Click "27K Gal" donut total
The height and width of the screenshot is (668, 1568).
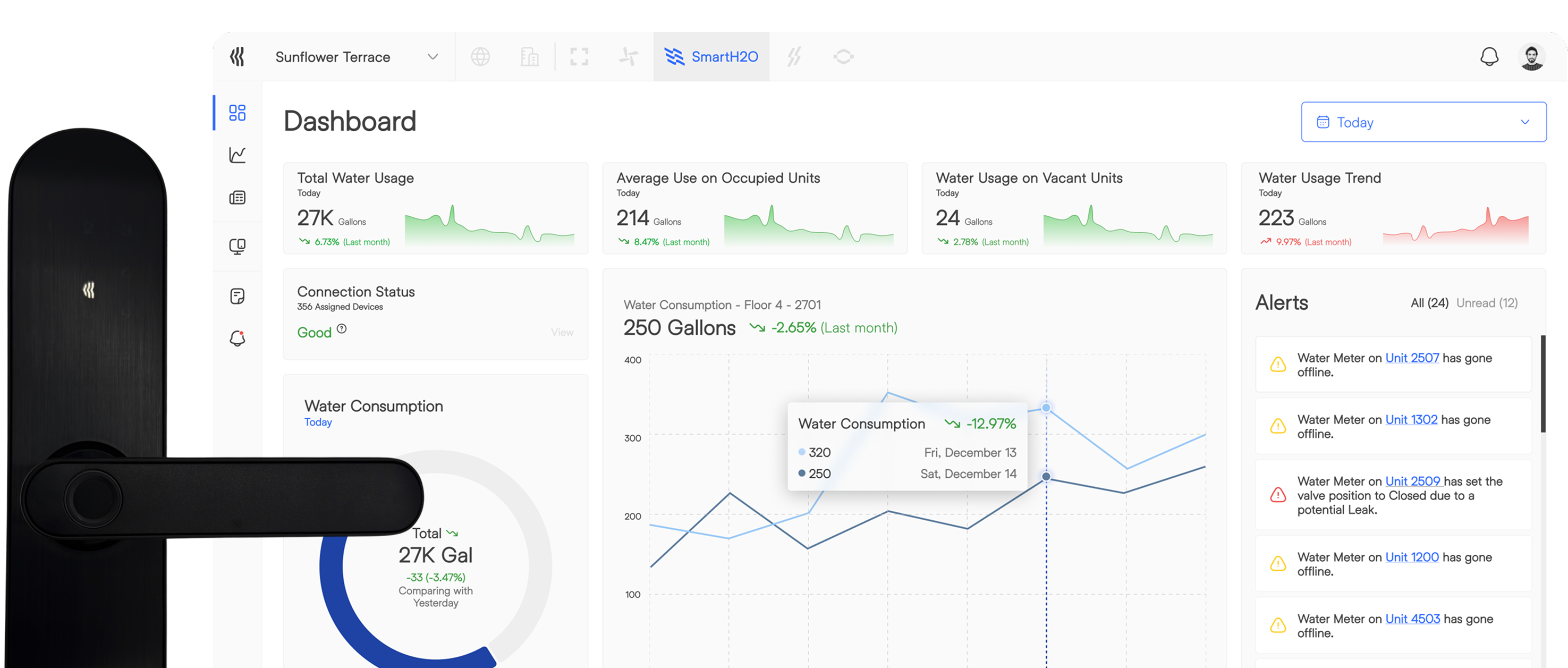coord(435,555)
